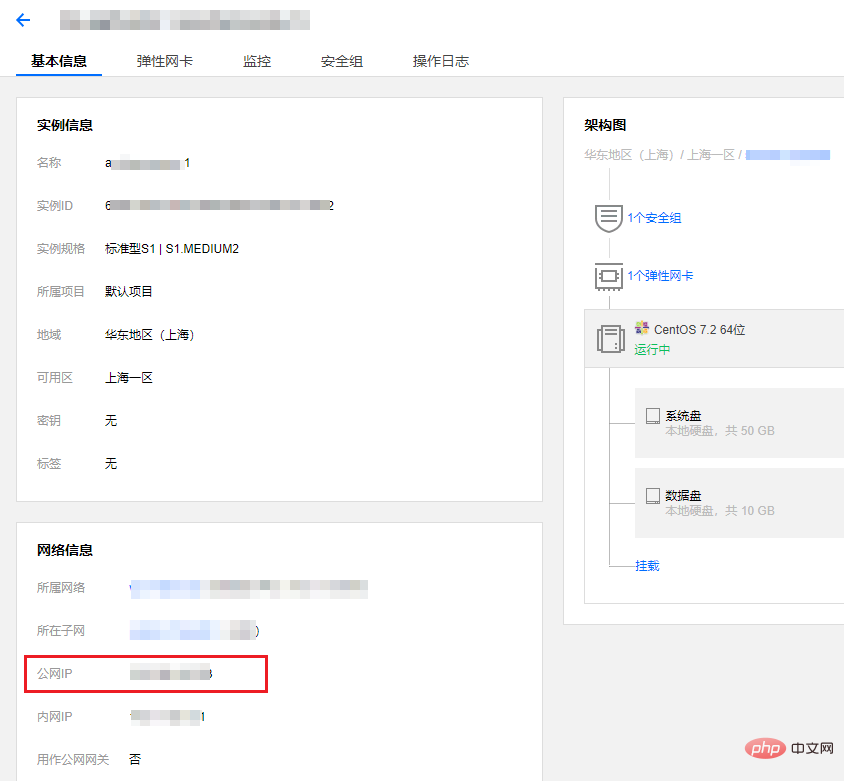Click the CentOS logo icon
The image size is (844, 781).
(642, 328)
